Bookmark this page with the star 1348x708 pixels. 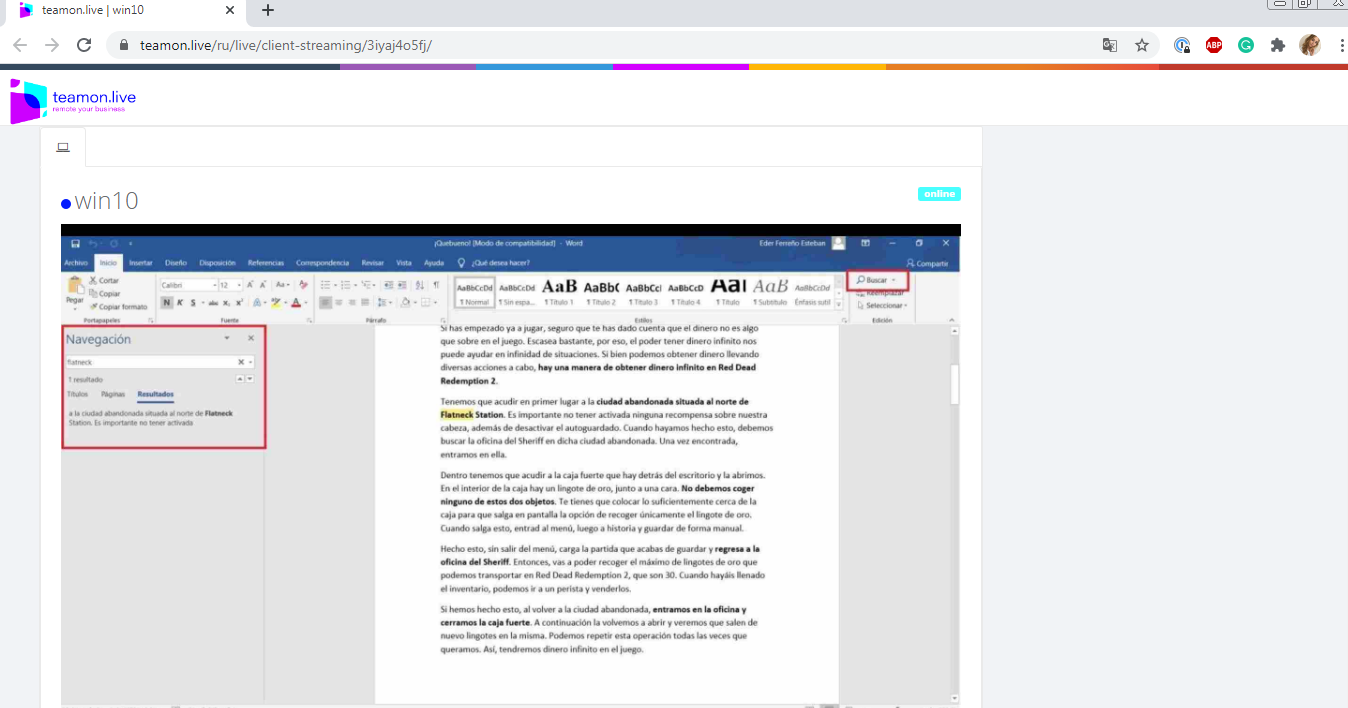(1142, 45)
